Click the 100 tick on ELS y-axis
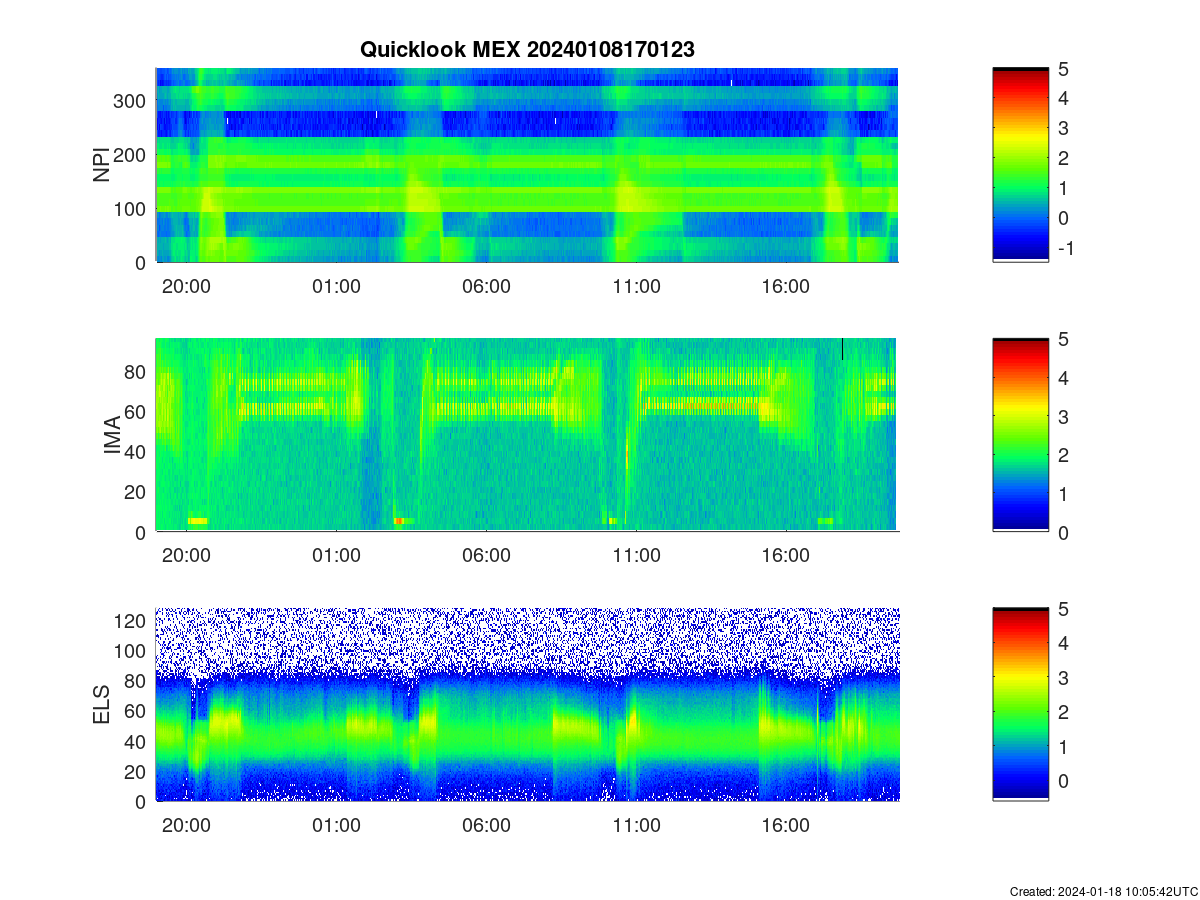Screen dimensions: 1200x900 point(130,651)
